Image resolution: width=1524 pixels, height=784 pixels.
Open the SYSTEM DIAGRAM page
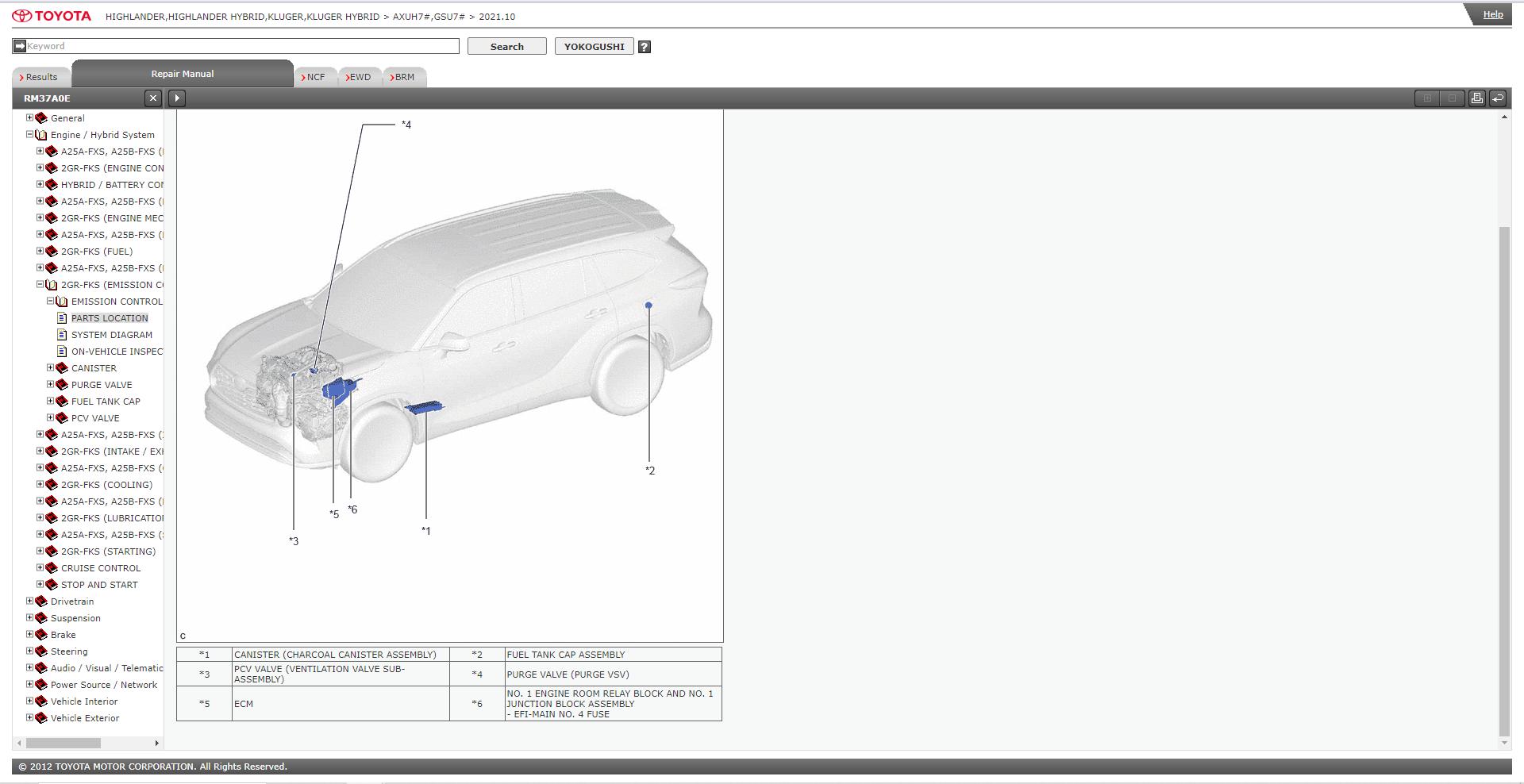pos(112,335)
